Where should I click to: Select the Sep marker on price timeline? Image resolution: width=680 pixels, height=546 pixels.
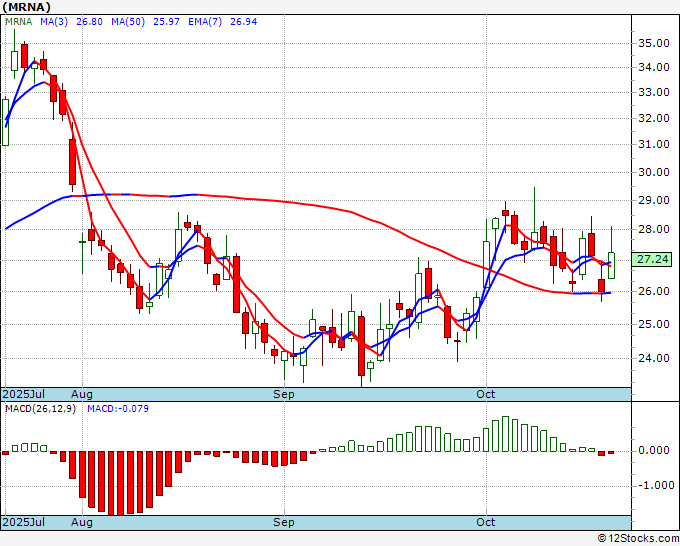point(284,394)
